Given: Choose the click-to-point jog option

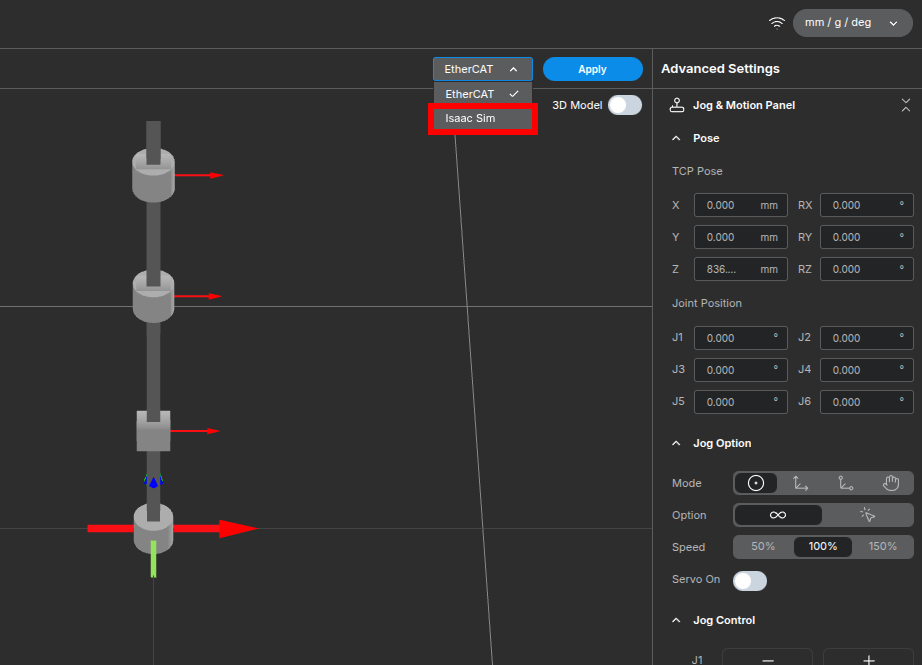Looking at the screenshot, I should (867, 515).
